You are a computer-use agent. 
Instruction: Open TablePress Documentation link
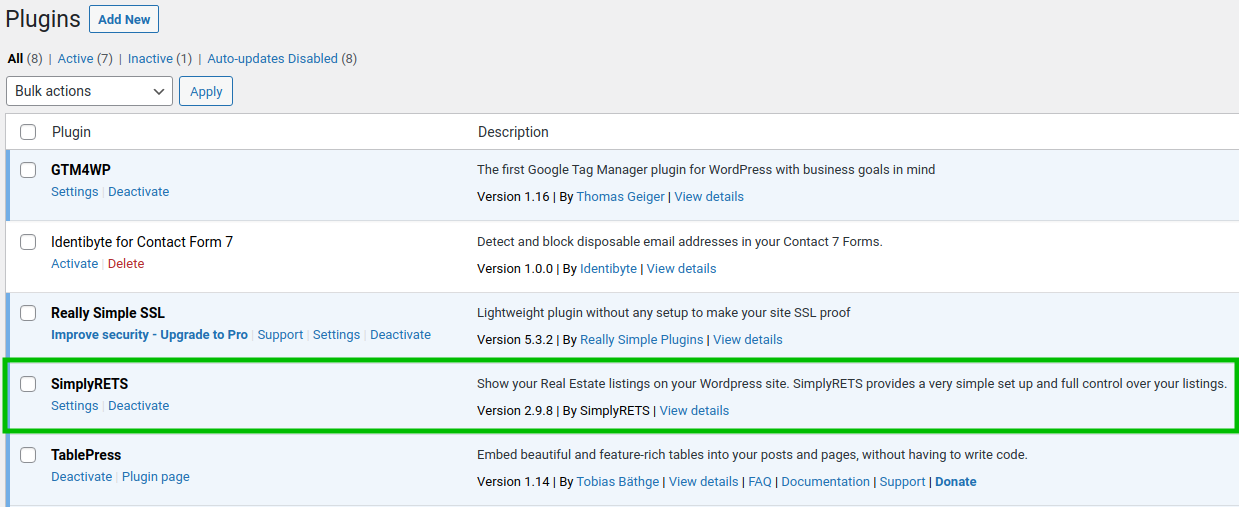point(826,482)
